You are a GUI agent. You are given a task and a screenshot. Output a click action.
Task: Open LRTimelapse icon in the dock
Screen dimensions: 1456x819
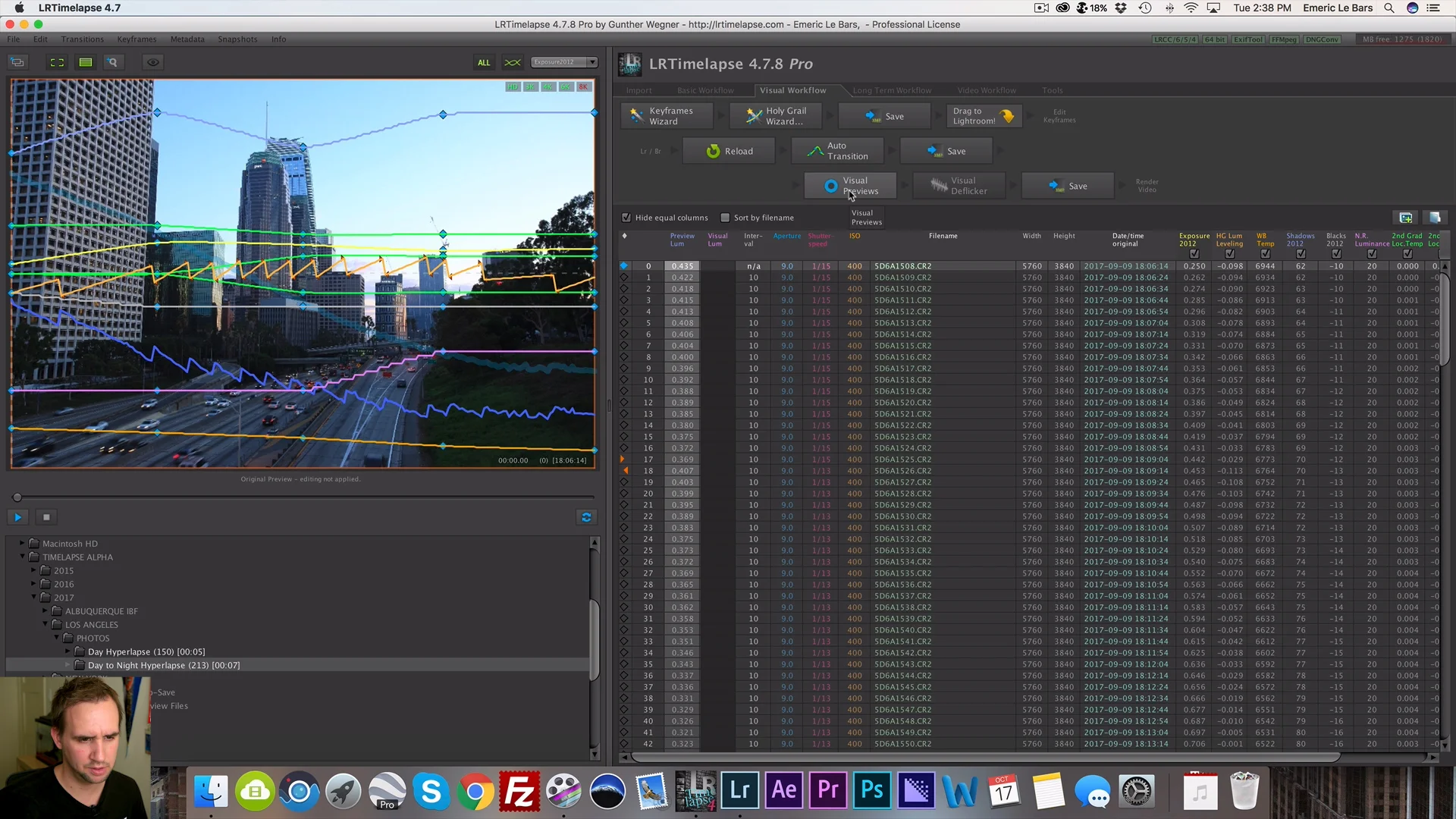(x=695, y=791)
